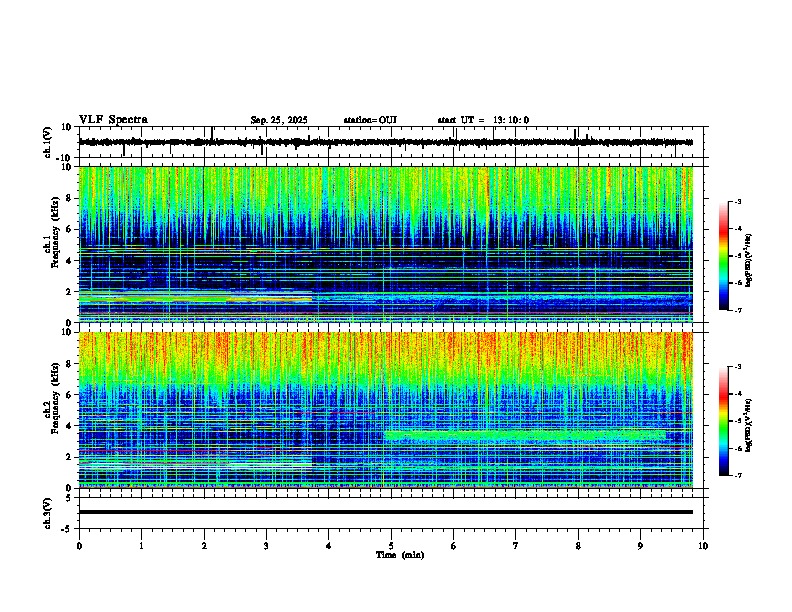Click time axis tick label "10"
Image resolution: width=792 pixels, height=612 pixels.
point(703,546)
